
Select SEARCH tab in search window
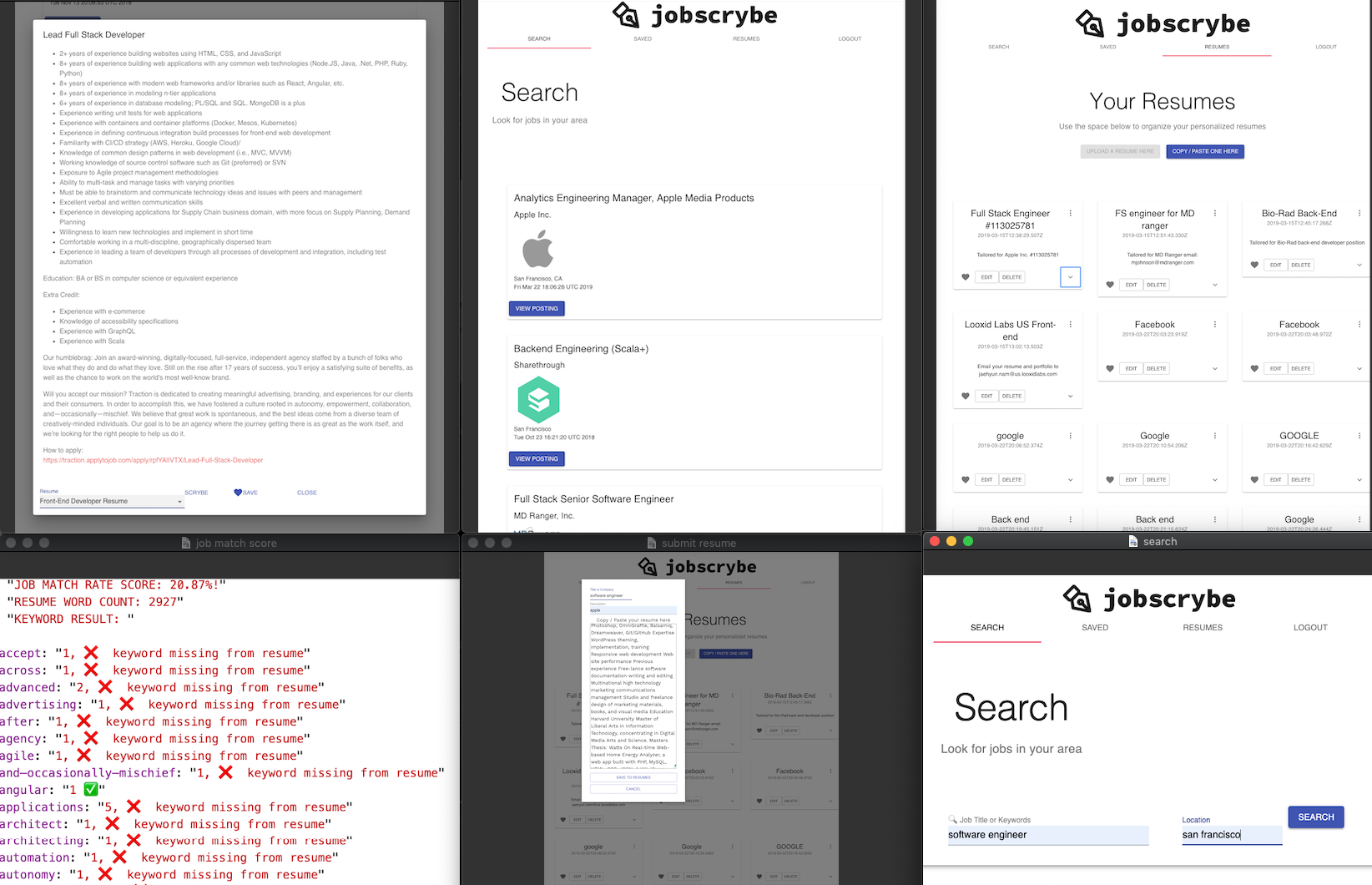(x=987, y=628)
